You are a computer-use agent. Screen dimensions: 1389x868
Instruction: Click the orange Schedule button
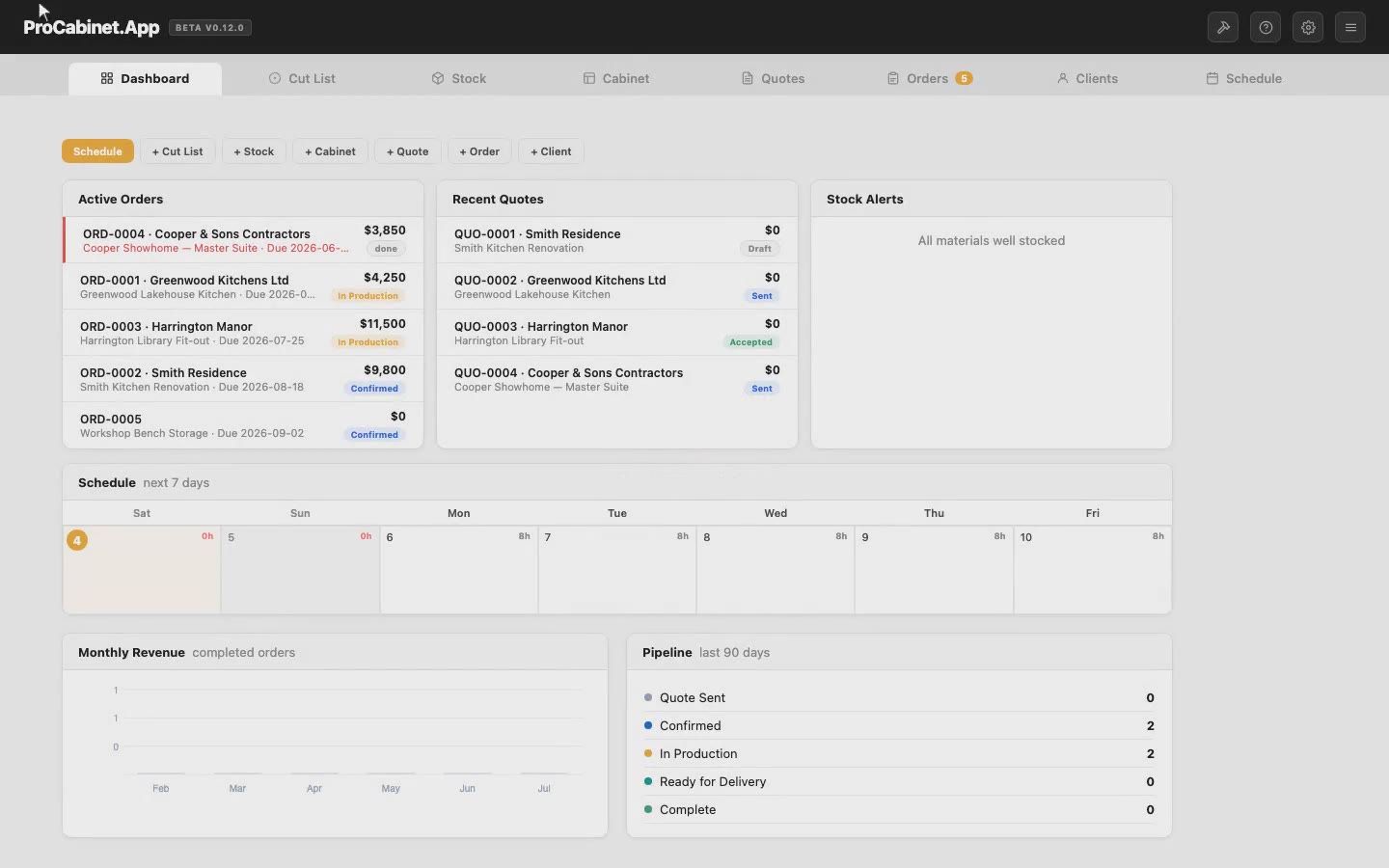click(97, 151)
